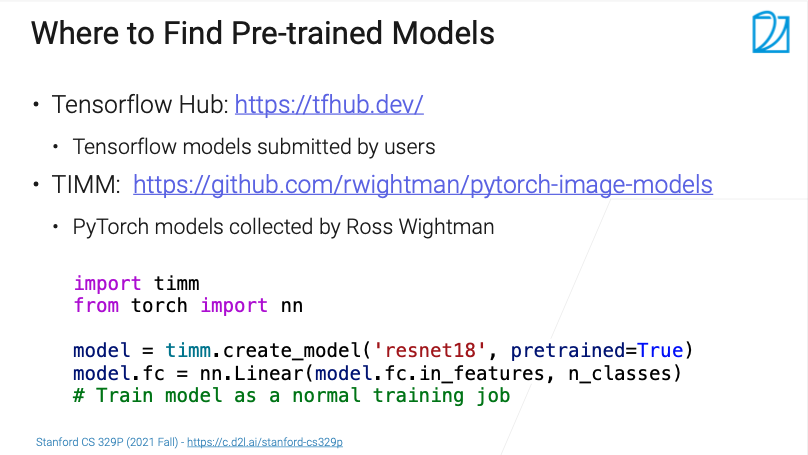Click the "import timm" code line
The image size is (808, 455).
(136, 283)
